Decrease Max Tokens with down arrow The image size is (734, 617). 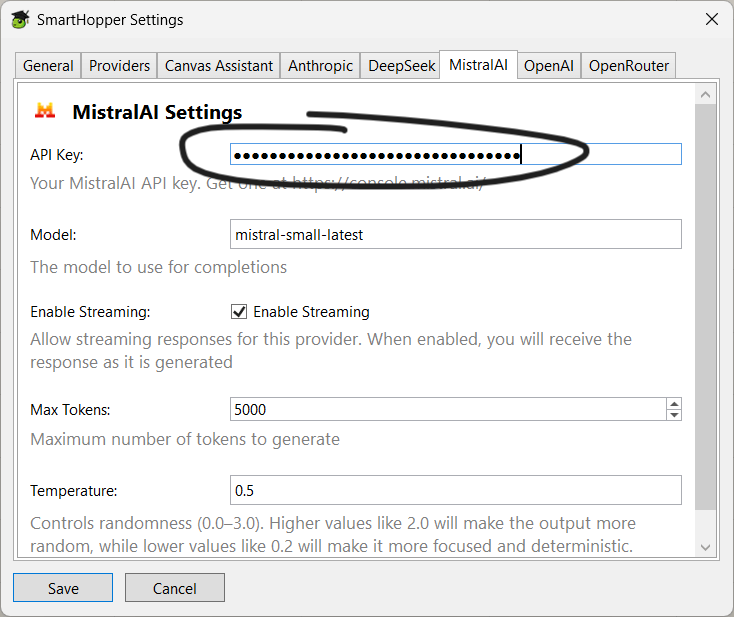674,415
